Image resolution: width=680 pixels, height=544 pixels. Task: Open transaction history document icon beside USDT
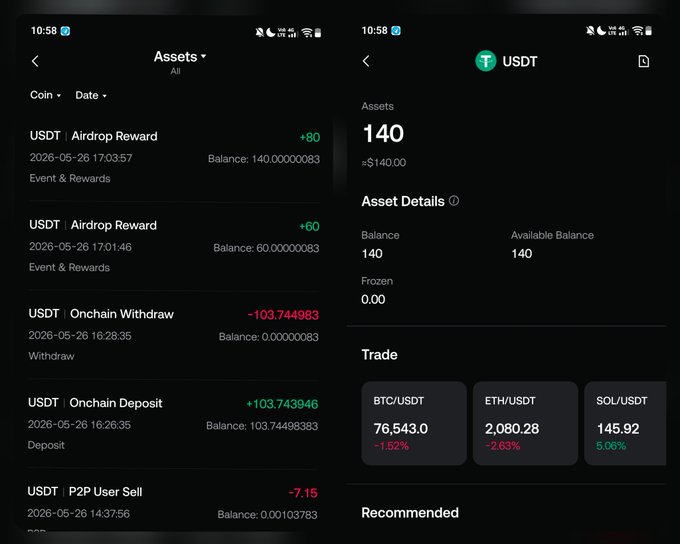tap(644, 61)
